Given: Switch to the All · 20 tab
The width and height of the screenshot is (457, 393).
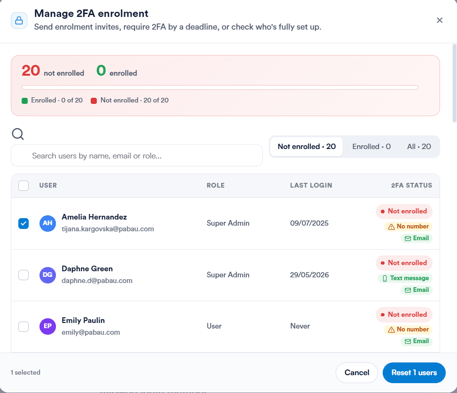Looking at the screenshot, I should pyautogui.click(x=419, y=147).
